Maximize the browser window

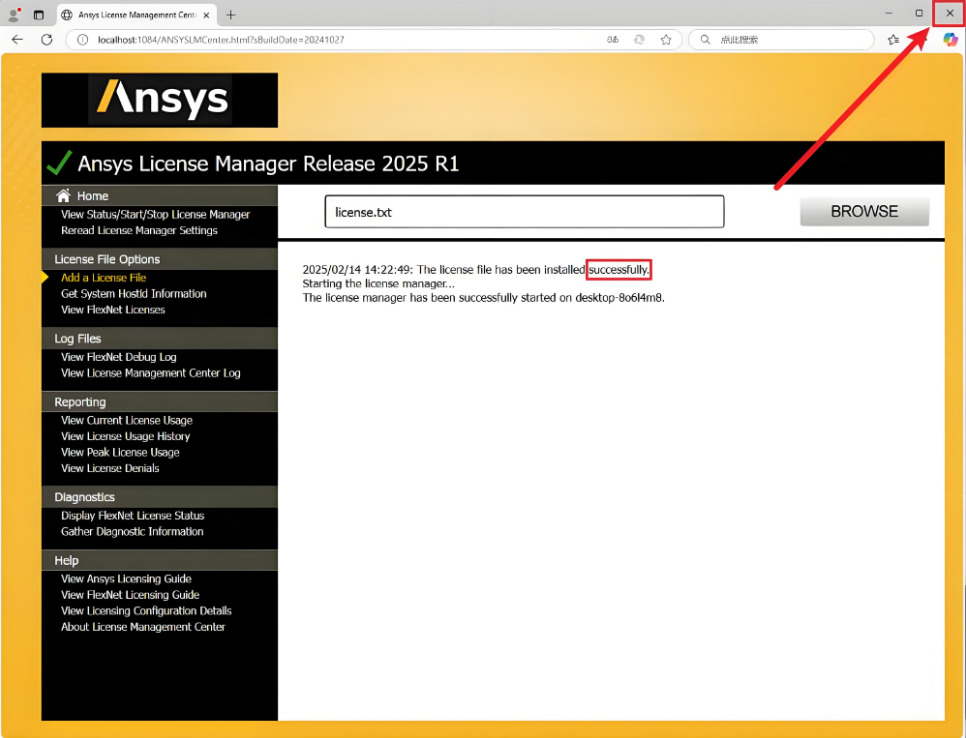919,13
